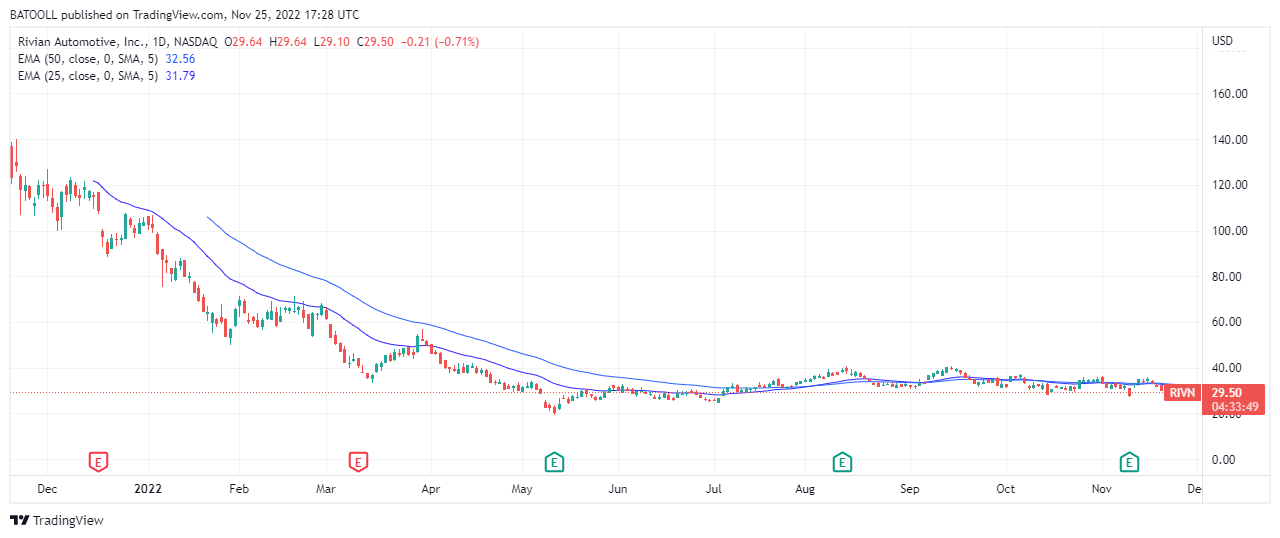Viewport: 1280px width, 538px height.
Task: Click the red RIVN symbol tag
Action: (x=1182, y=393)
